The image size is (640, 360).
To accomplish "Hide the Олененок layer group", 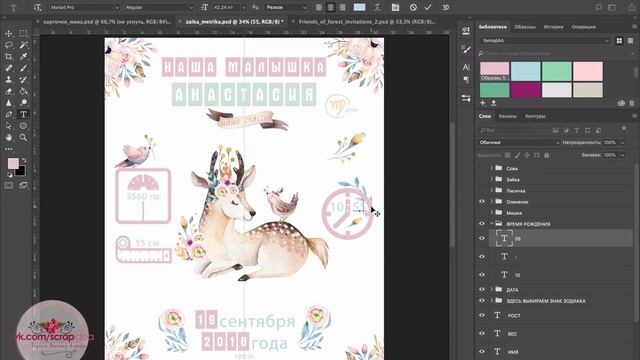I will pyautogui.click(x=482, y=202).
